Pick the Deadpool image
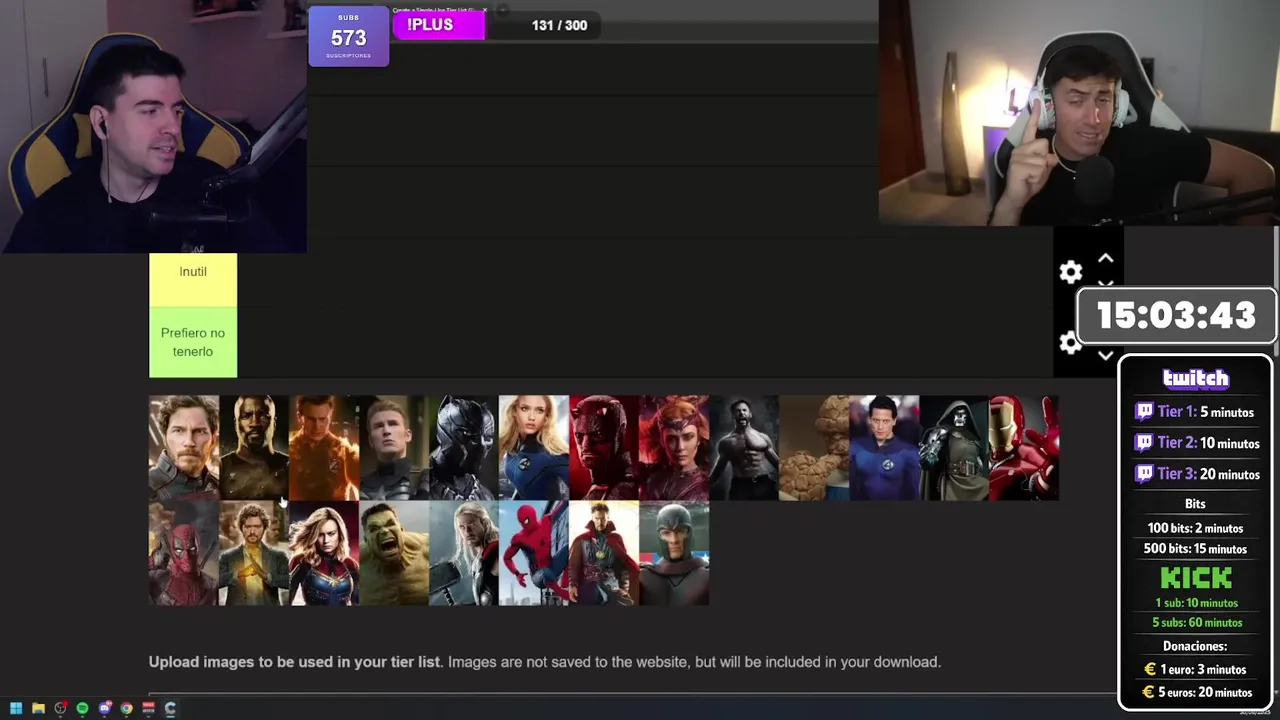 click(184, 553)
